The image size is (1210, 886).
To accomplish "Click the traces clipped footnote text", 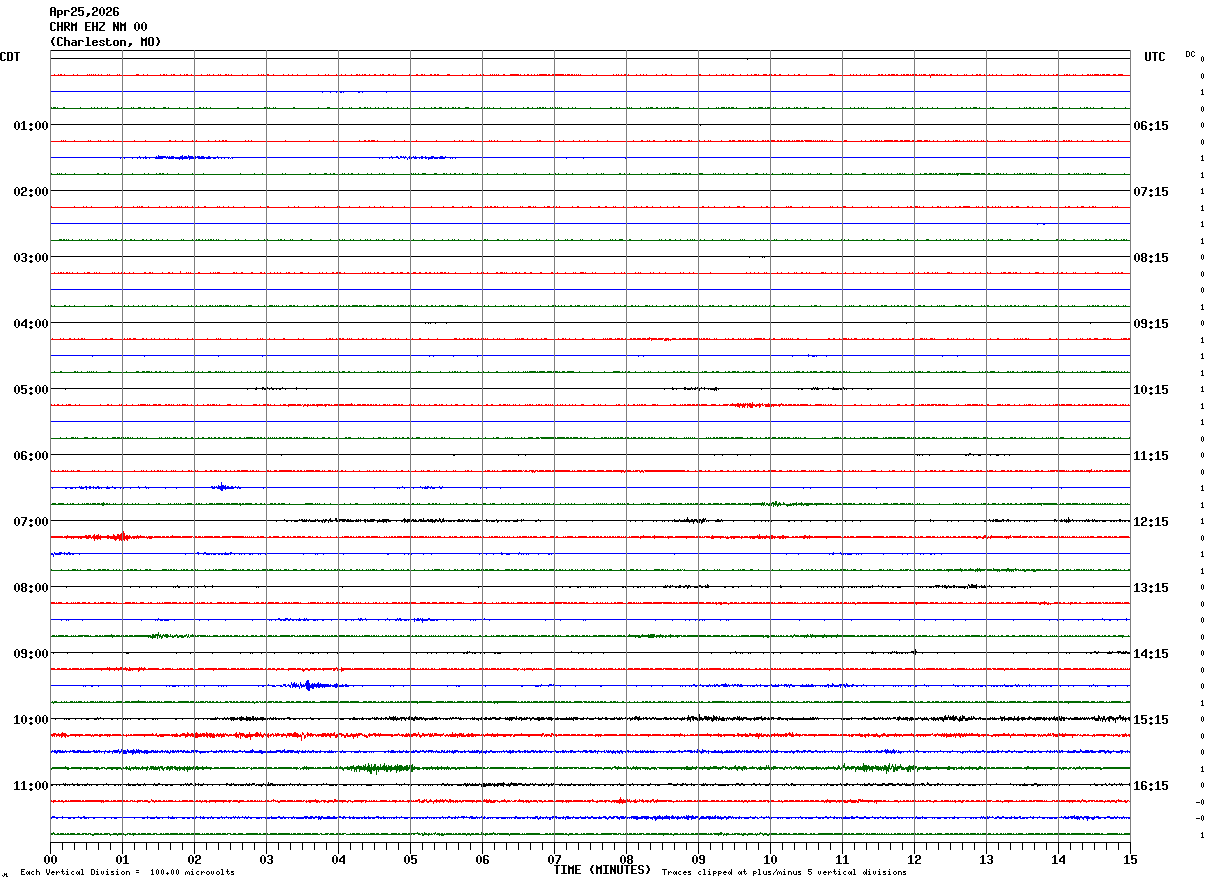I will point(784,873).
